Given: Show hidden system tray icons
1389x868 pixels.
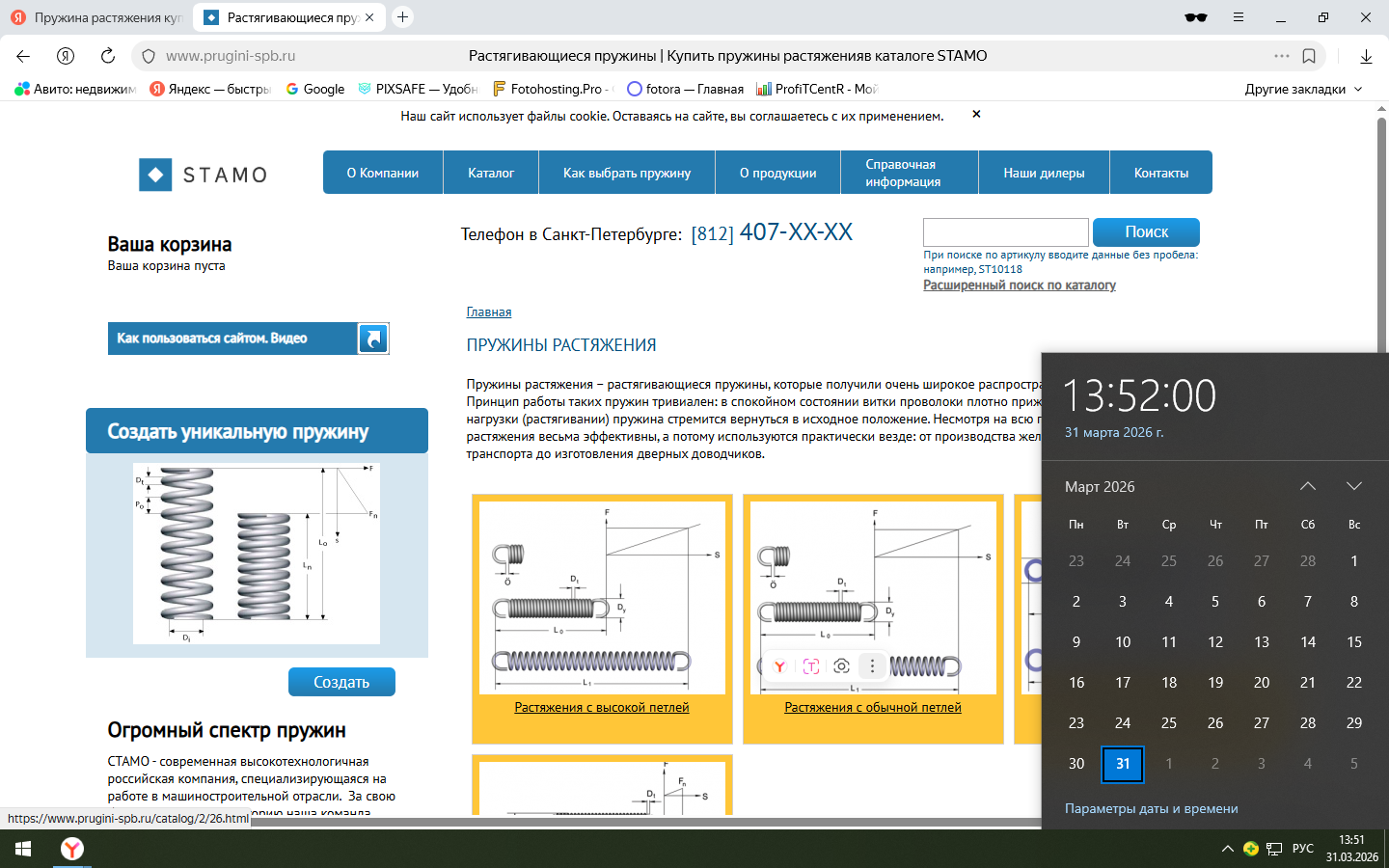Looking at the screenshot, I should point(1227,849).
